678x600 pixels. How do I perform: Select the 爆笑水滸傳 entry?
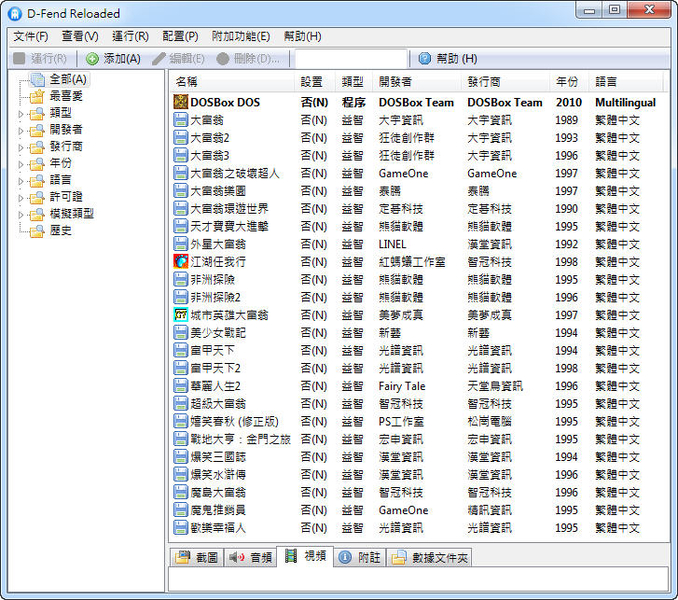[x=218, y=474]
